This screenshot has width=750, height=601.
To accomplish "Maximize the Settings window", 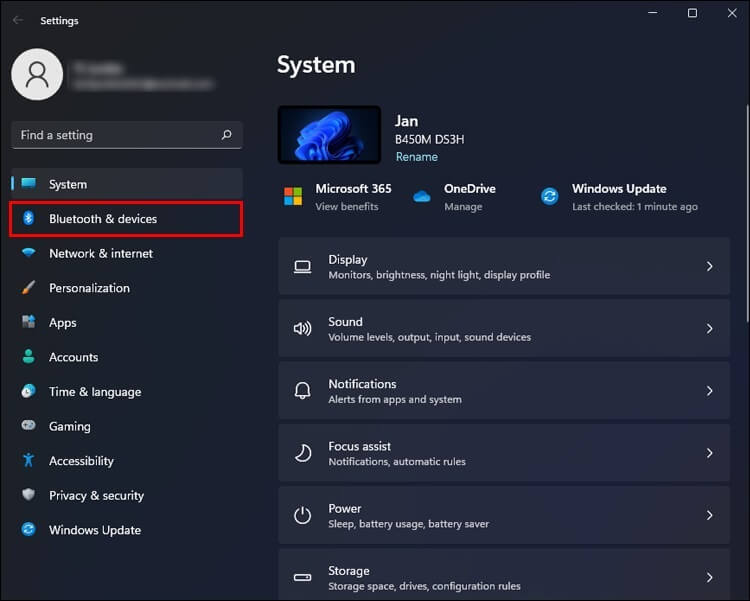I will [x=692, y=13].
